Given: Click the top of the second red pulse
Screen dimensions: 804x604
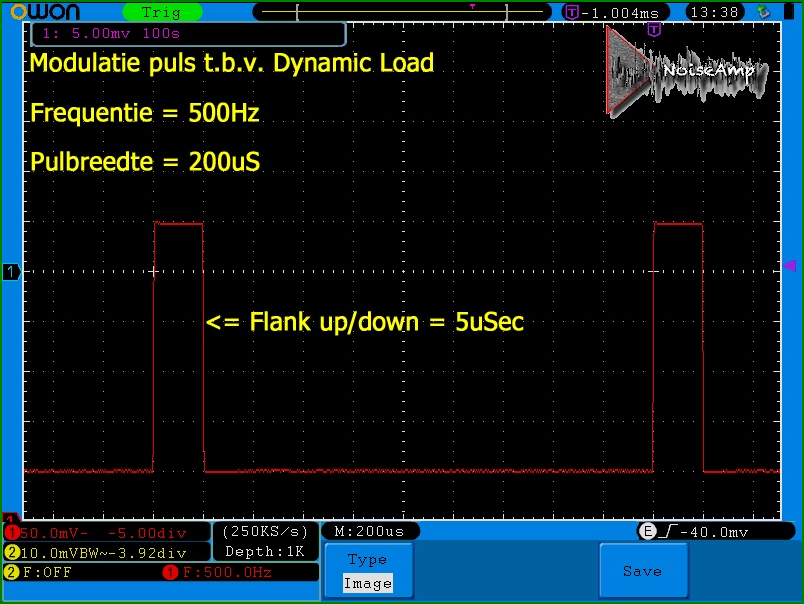Looking at the screenshot, I should [x=678, y=223].
